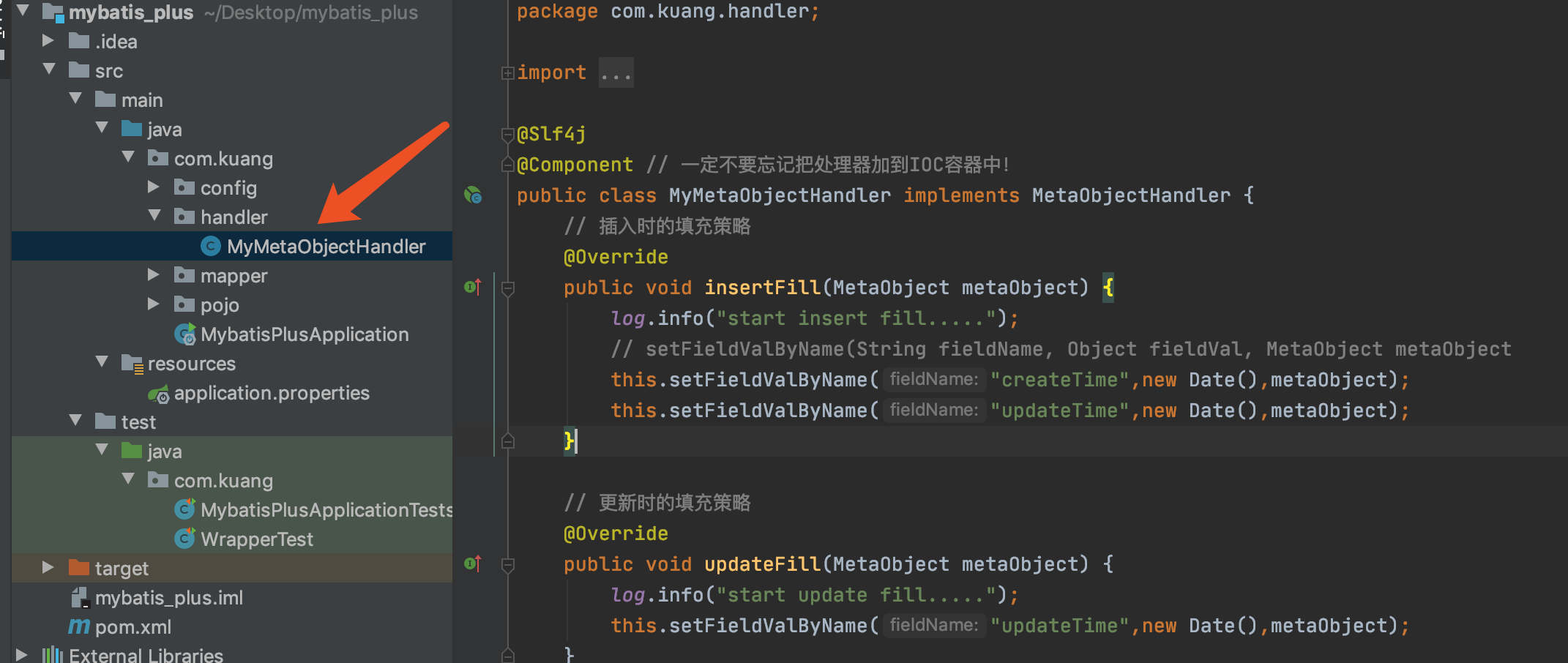The height and width of the screenshot is (663, 1568).
Task: Click the handler package icon
Action: pos(184,217)
